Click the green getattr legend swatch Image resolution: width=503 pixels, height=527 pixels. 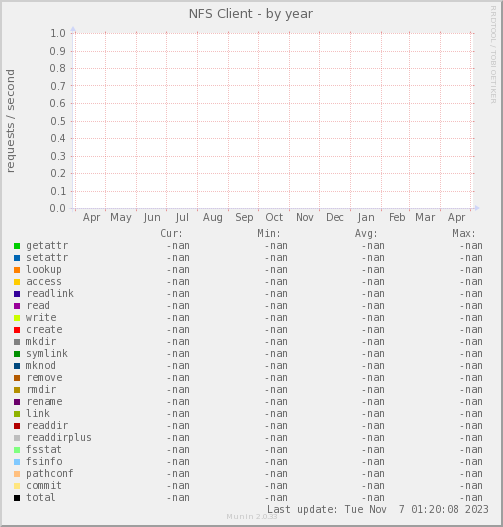point(17,246)
